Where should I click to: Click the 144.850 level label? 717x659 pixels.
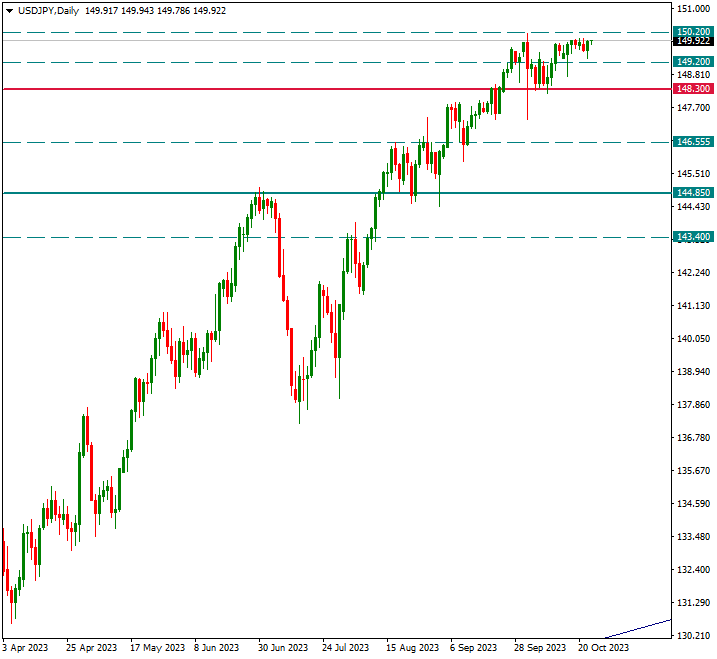click(693, 193)
